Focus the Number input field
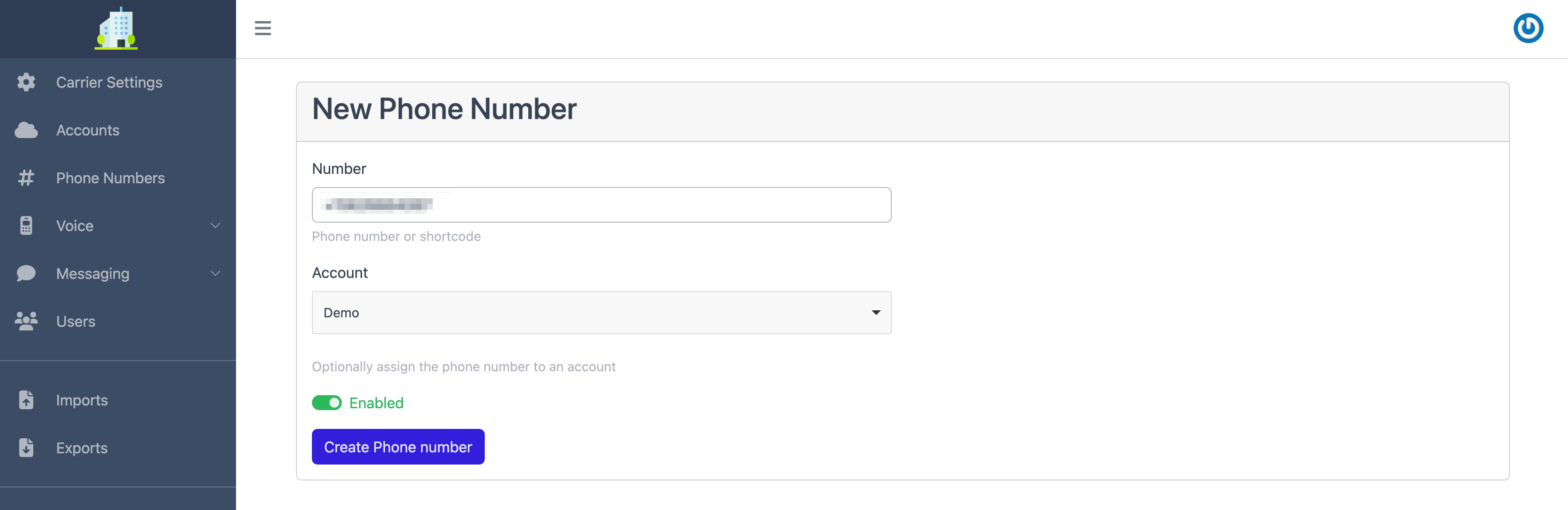This screenshot has height=510, width=1568. tap(601, 205)
